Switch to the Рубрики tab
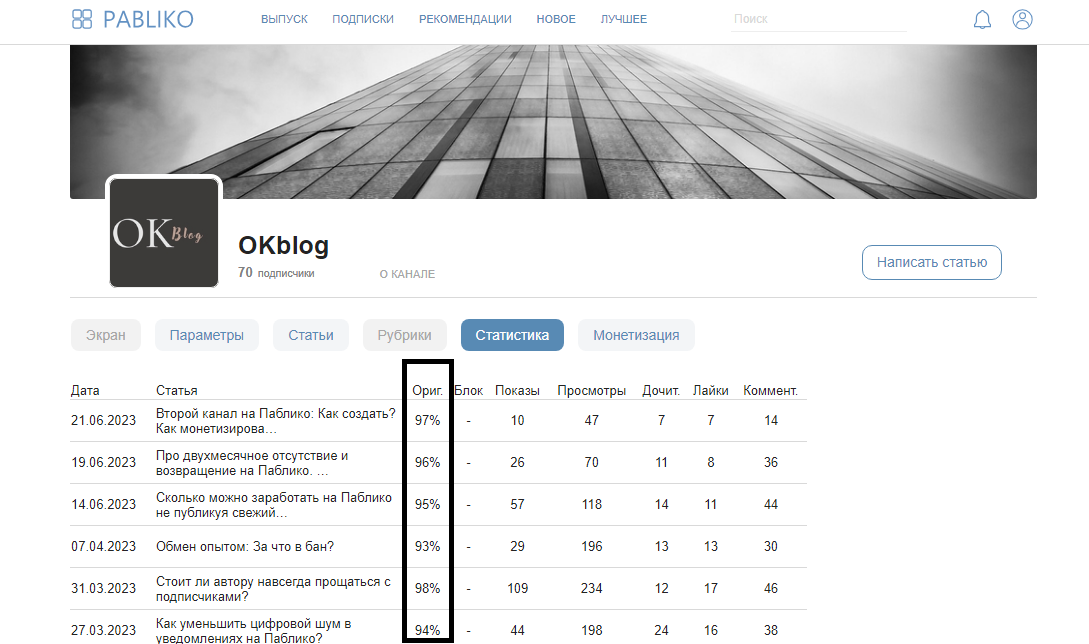 tap(404, 336)
